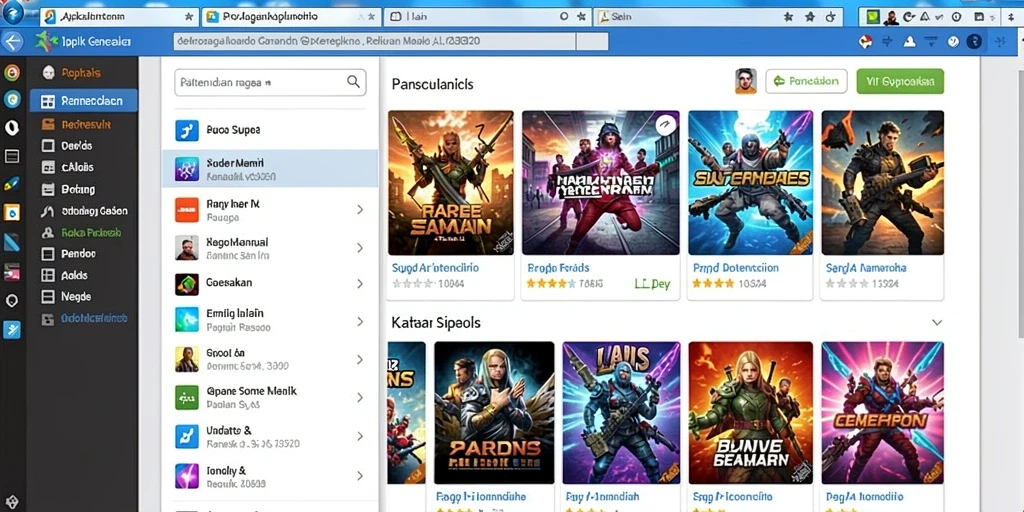Expand the Undatte & row chevron

tap(360, 436)
